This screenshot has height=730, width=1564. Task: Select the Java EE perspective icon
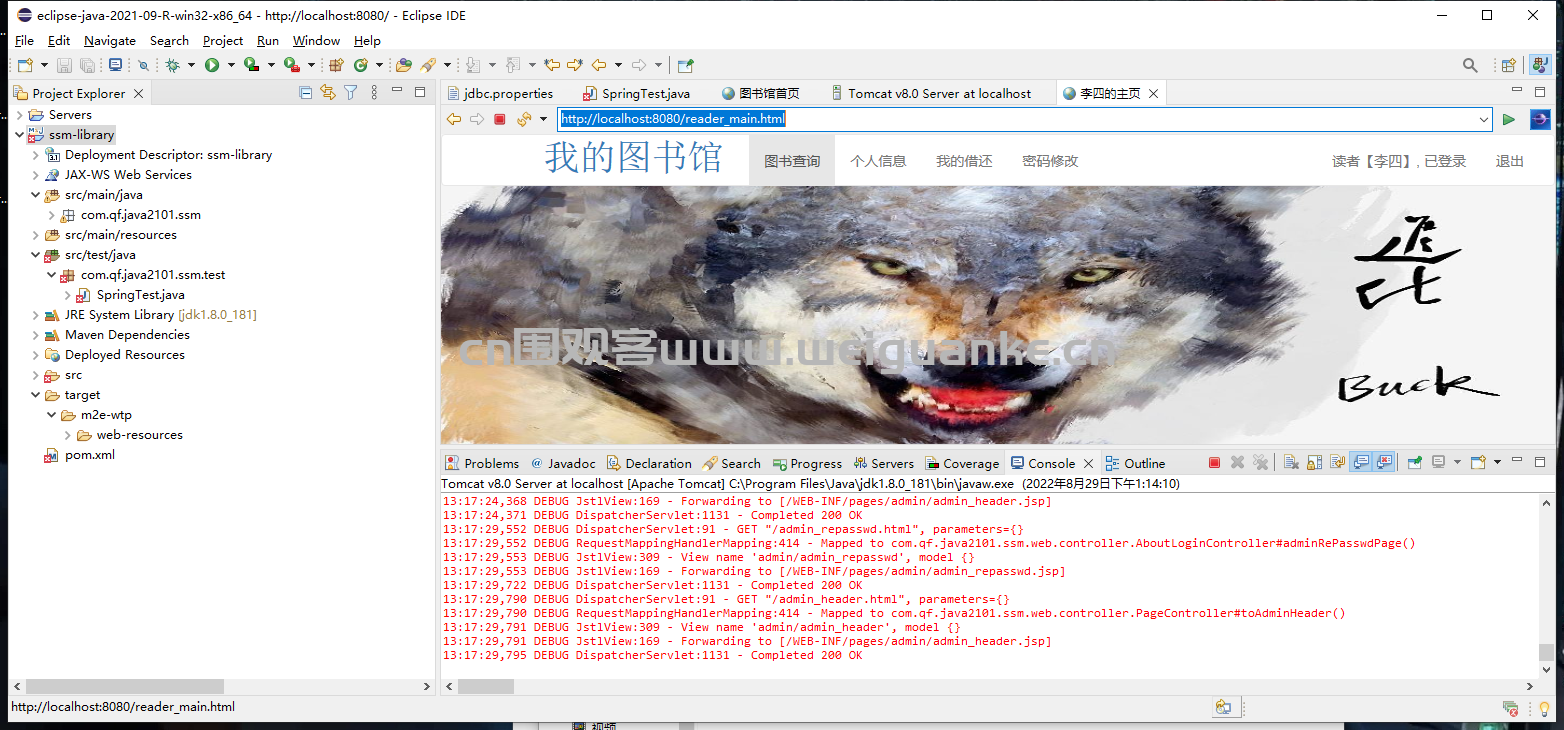pyautogui.click(x=1540, y=65)
